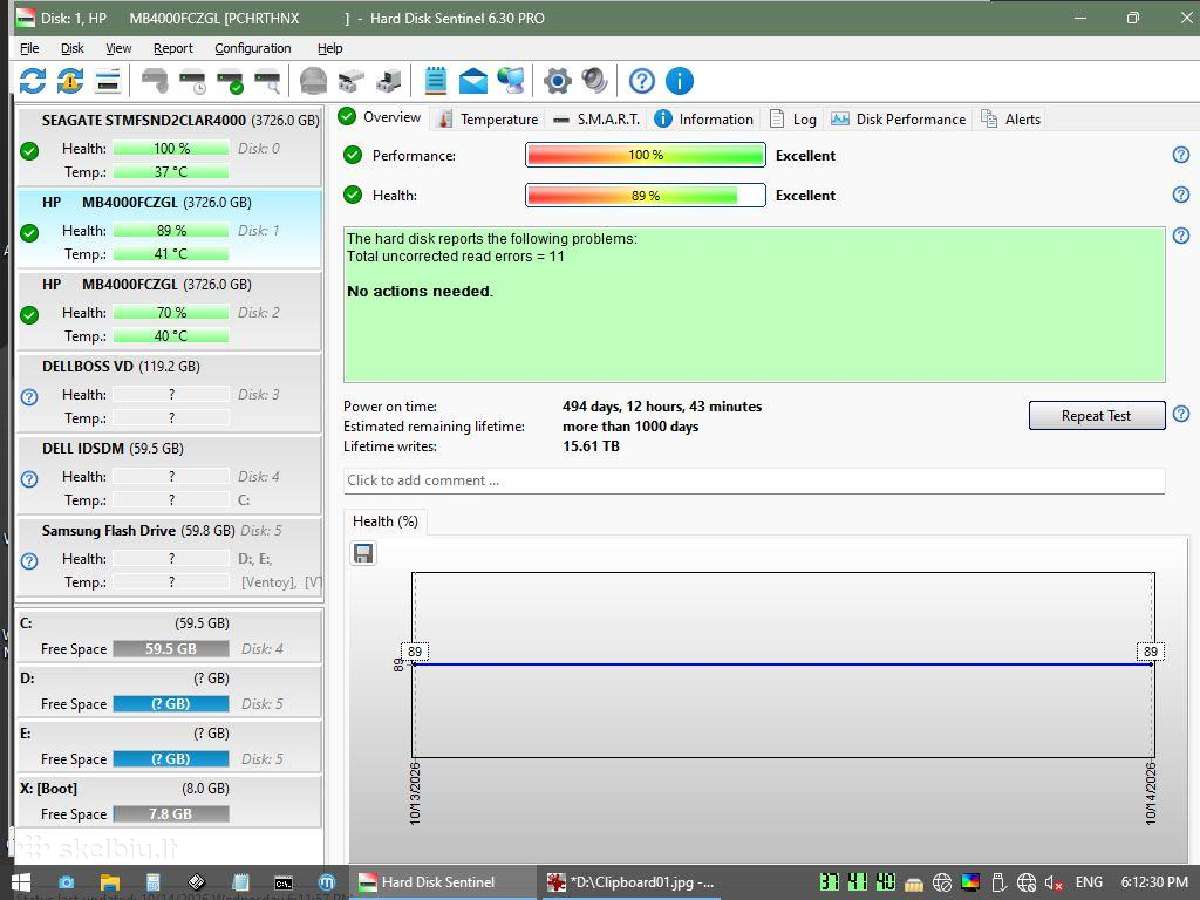Screen dimensions: 1200x900
Task: Select the DELLBOSS VD disk
Action: [170, 392]
